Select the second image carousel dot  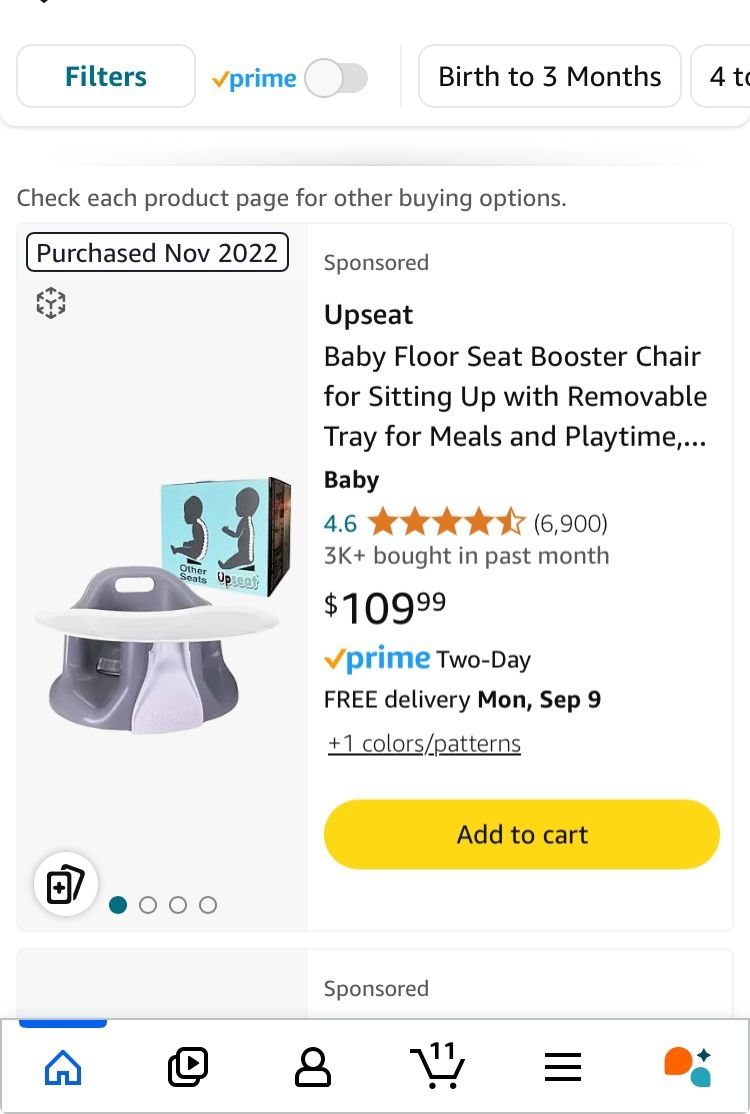tap(148, 905)
